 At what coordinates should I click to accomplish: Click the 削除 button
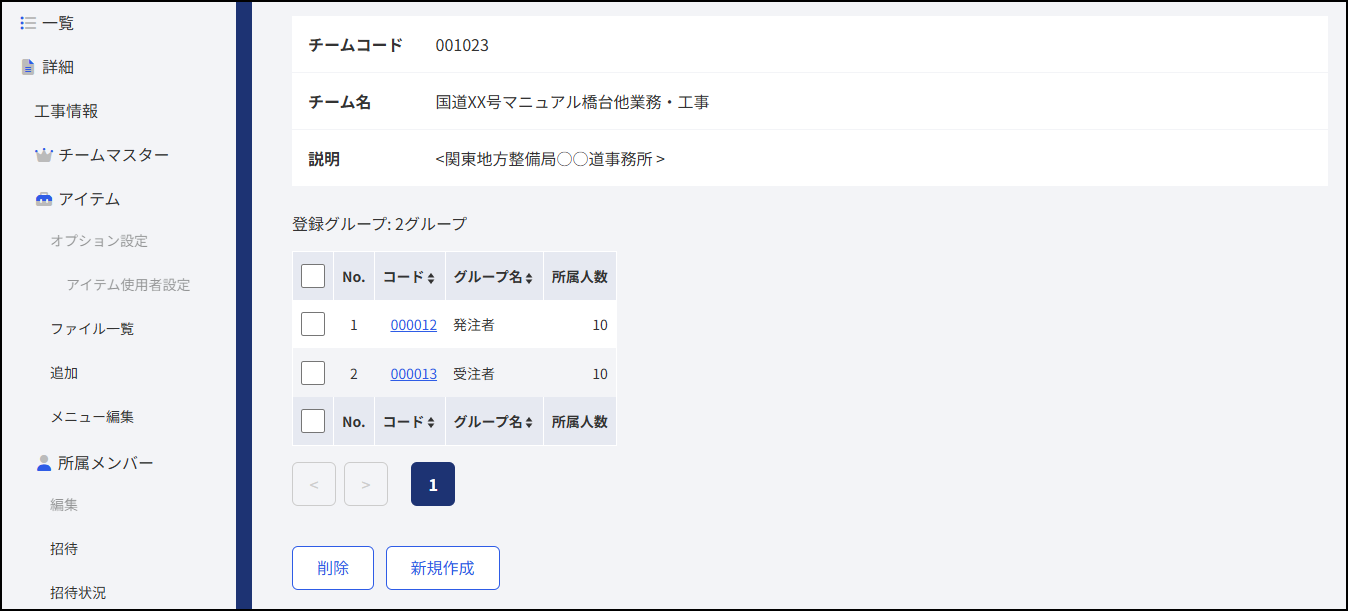pos(333,568)
